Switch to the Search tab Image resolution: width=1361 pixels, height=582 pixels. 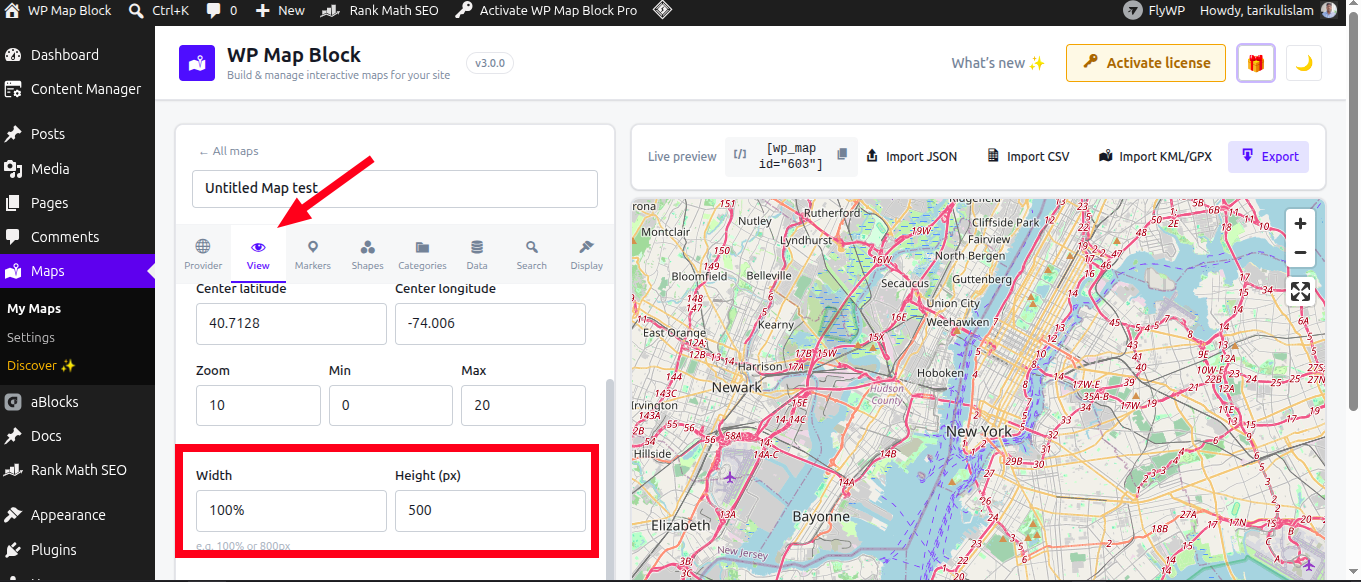(x=532, y=255)
